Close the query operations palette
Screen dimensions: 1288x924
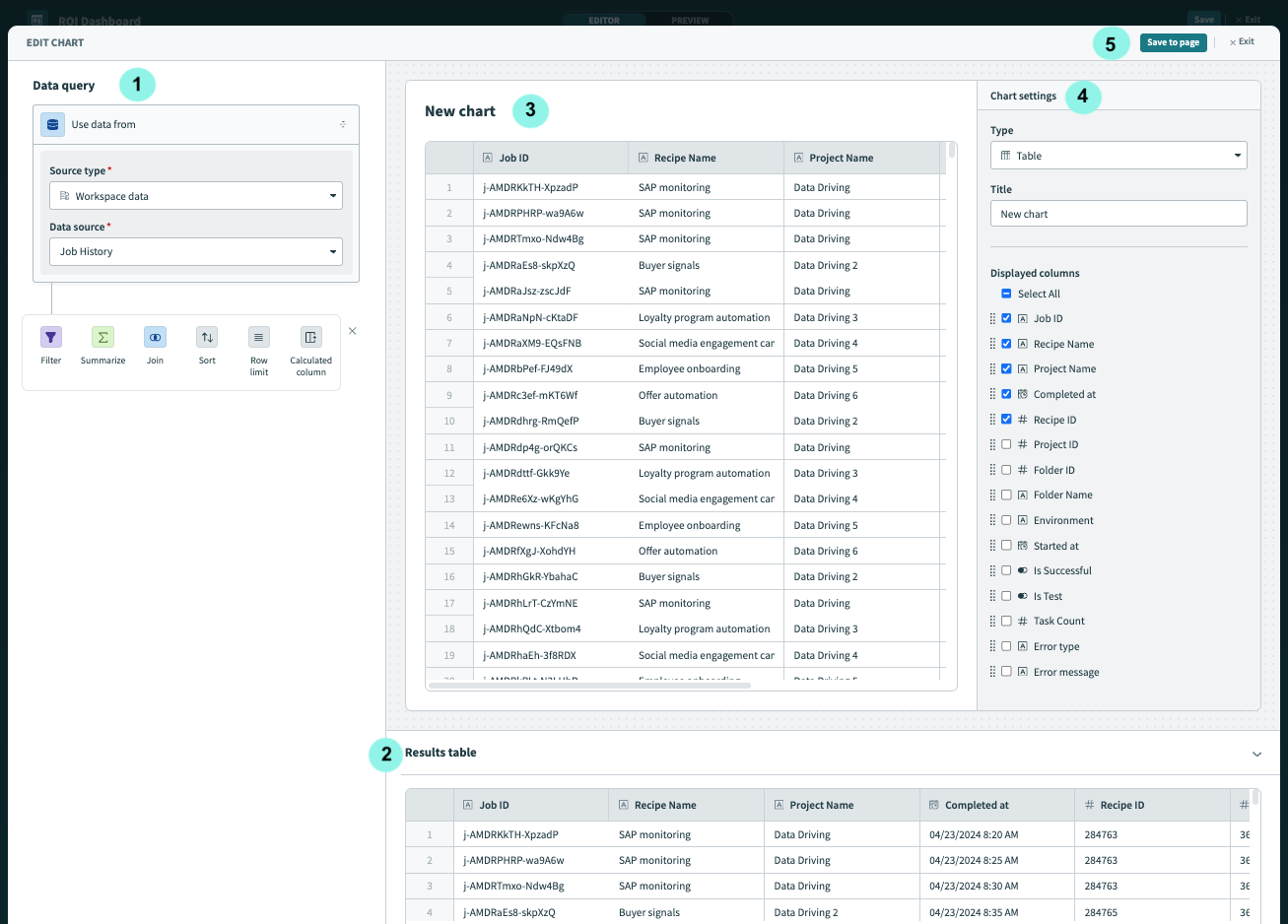[353, 331]
